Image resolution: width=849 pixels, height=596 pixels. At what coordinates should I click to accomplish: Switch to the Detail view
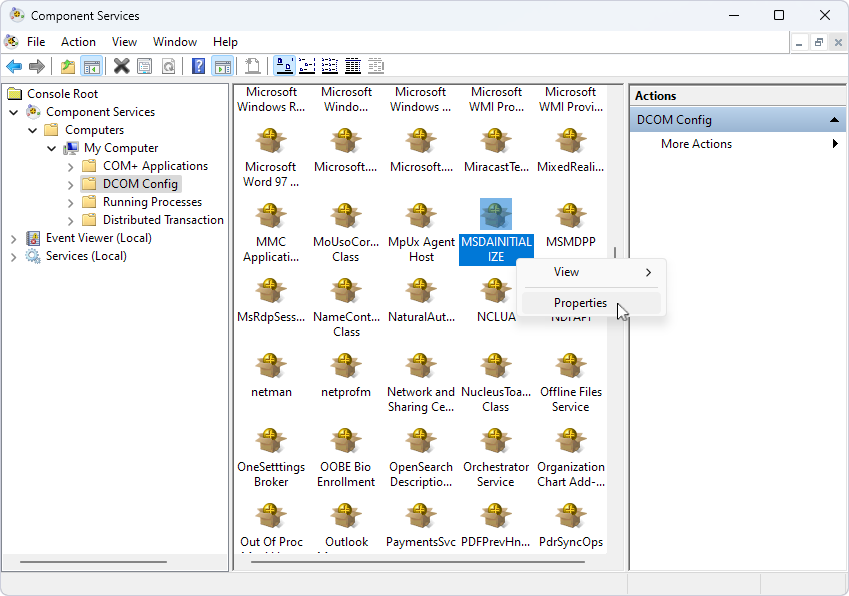(353, 67)
